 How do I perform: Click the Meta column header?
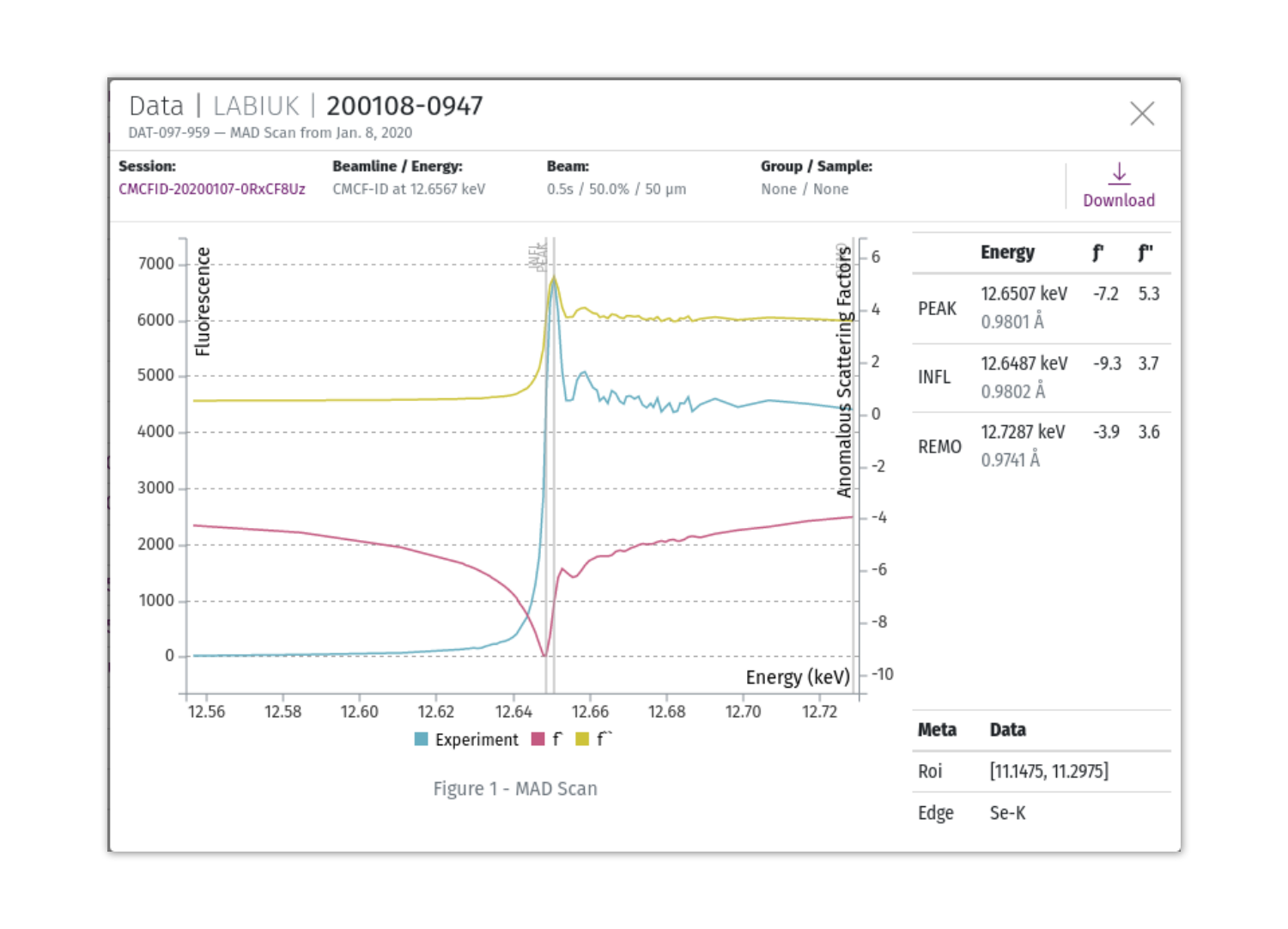coord(937,730)
